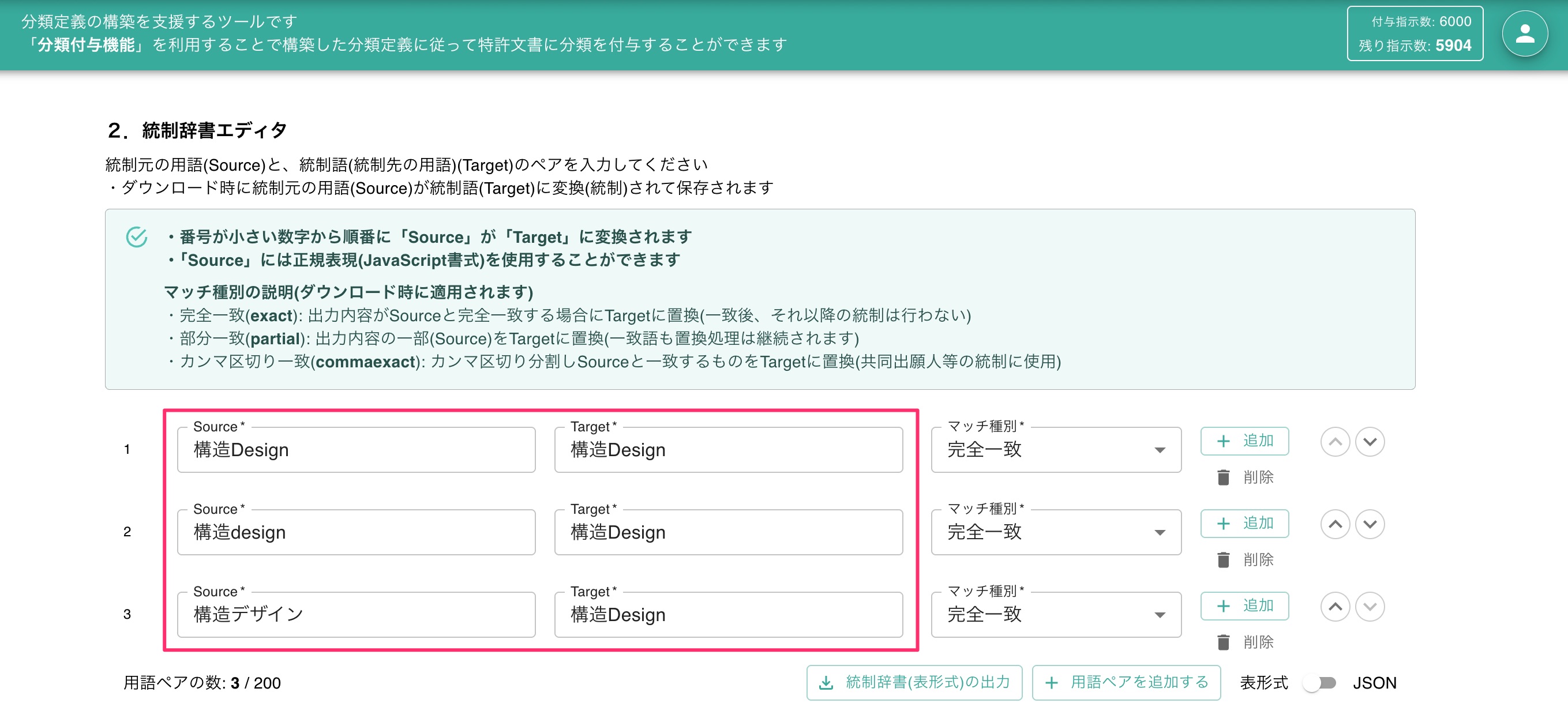Screen dimensions: 1568x722
Task: Click 追加 button in row 2
Action: (1244, 524)
